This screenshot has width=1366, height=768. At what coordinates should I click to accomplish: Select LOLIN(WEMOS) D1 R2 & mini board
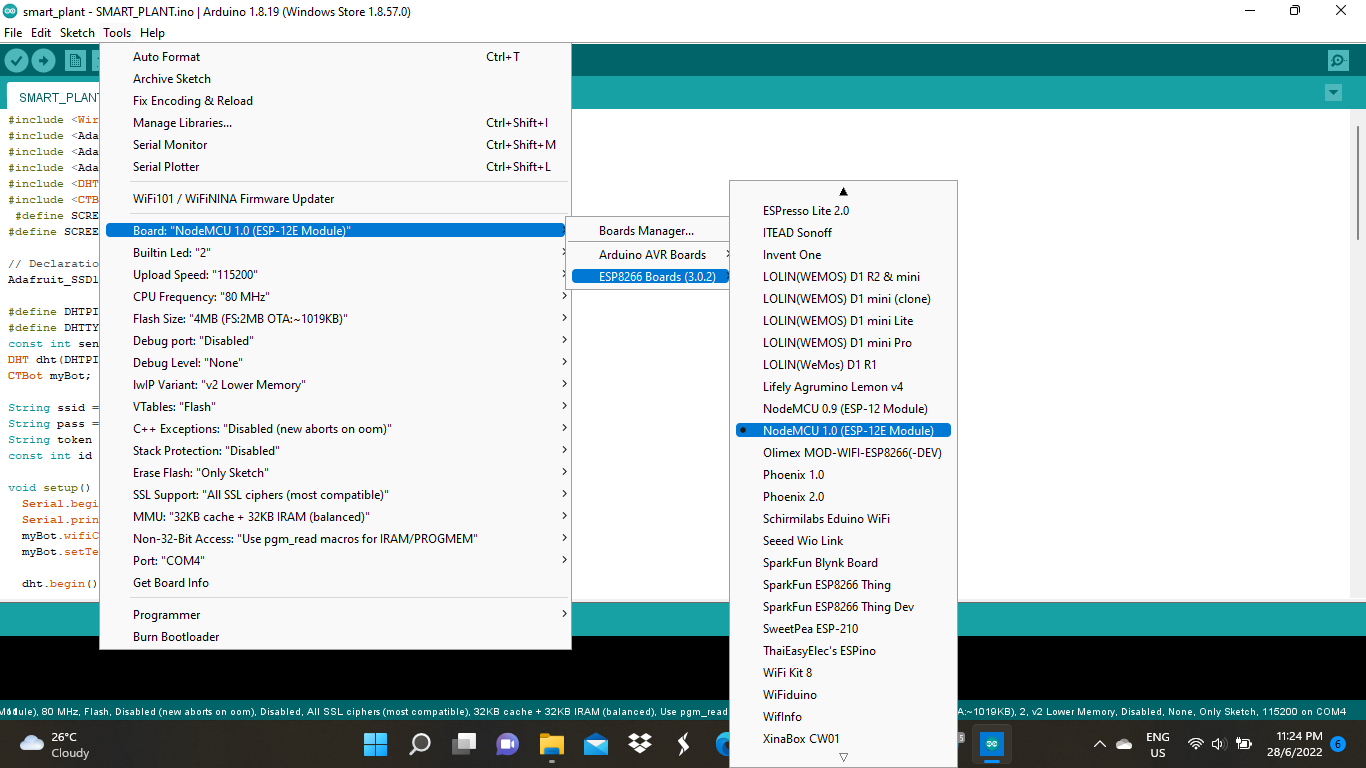pyautogui.click(x=843, y=277)
